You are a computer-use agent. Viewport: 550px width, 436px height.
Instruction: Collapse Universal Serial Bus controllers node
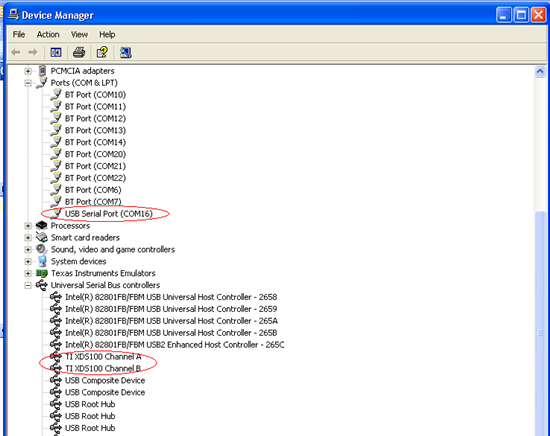pyautogui.click(x=28, y=286)
